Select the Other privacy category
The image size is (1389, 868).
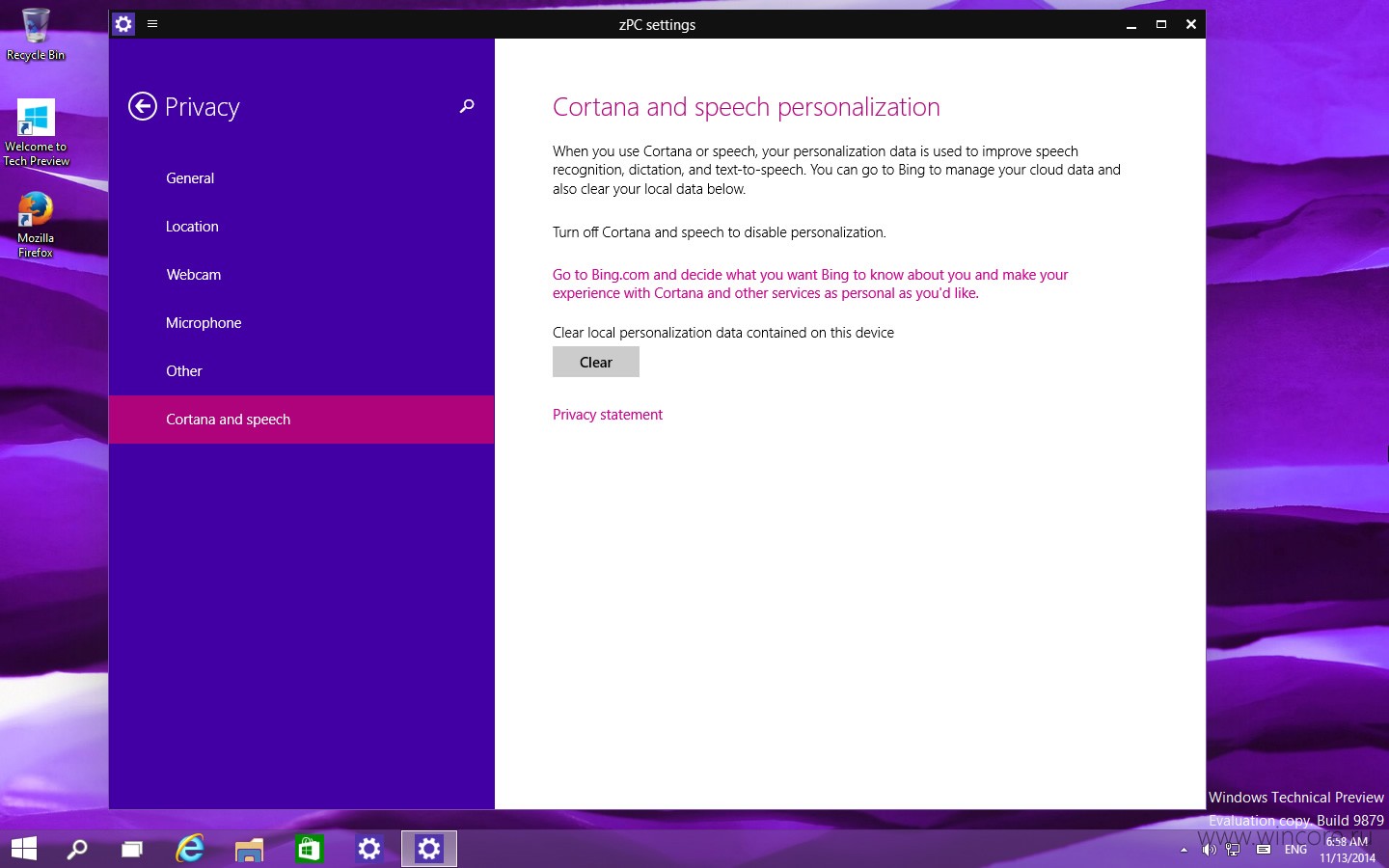tap(301, 371)
